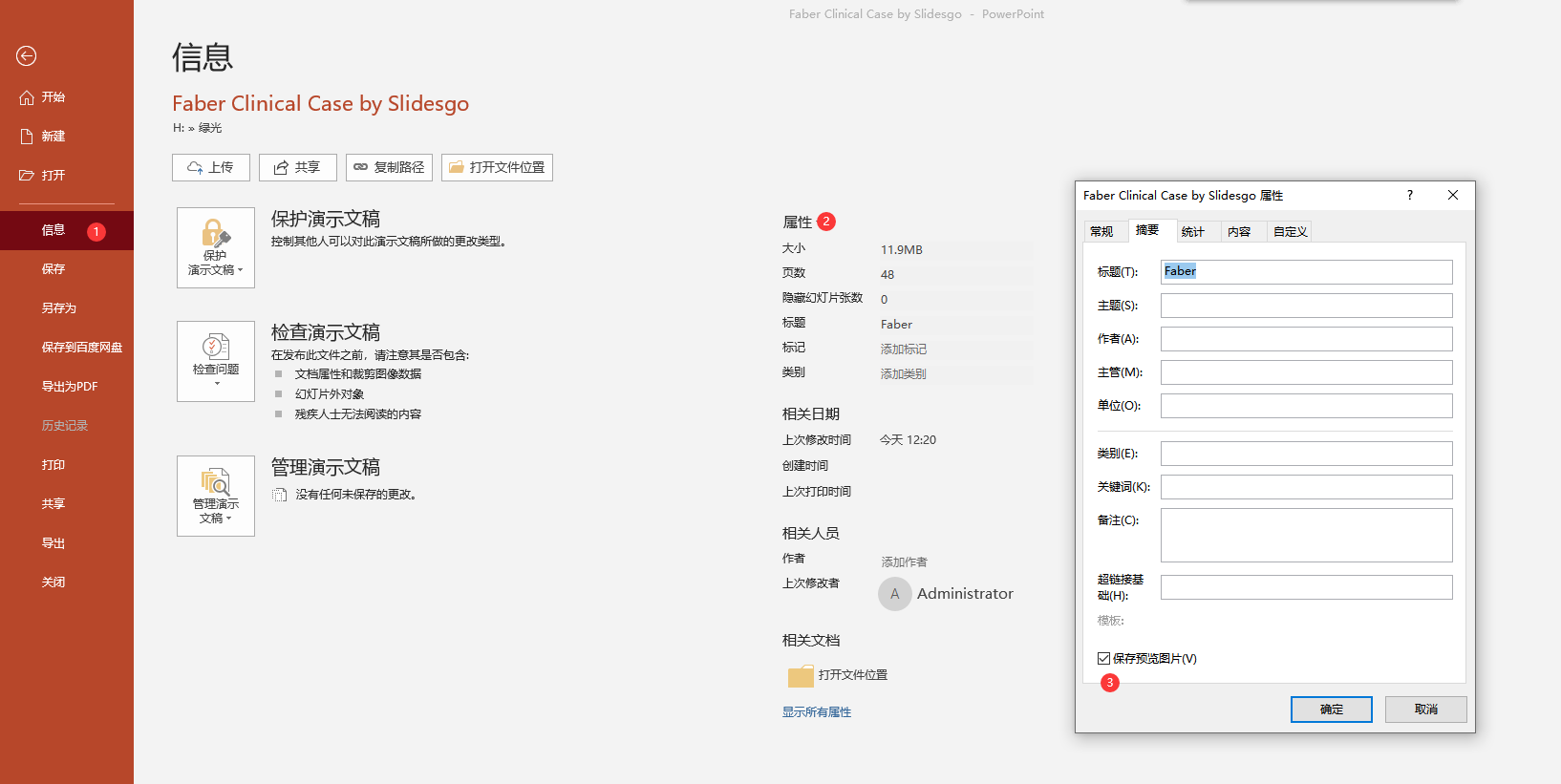The image size is (1561, 784).
Task: Click the 复制路径 button
Action: click(389, 167)
